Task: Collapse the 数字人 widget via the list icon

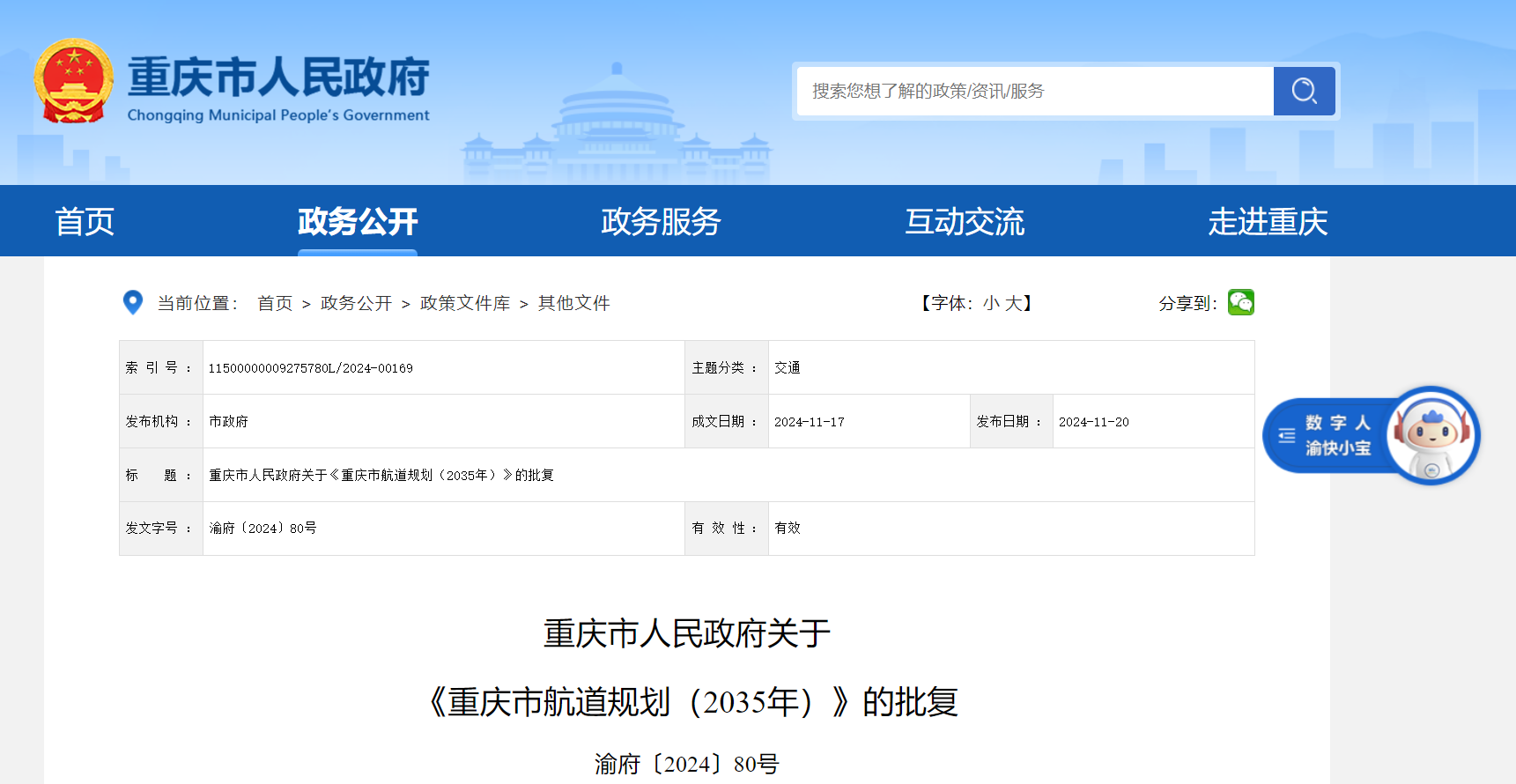Action: 1287,435
